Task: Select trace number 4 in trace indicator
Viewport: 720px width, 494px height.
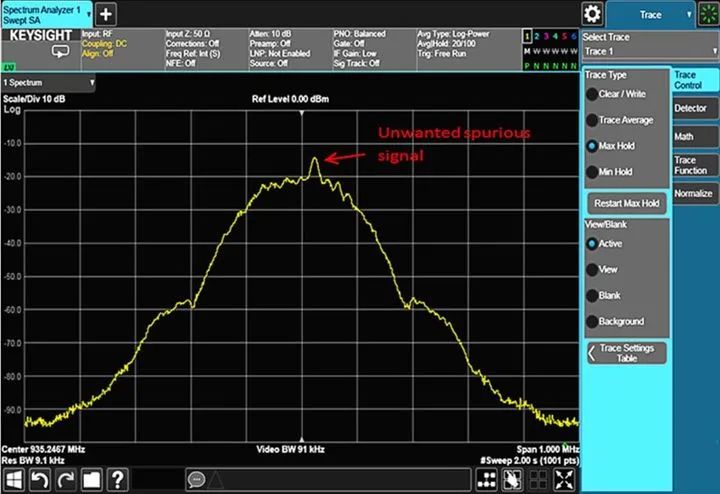Action: pyautogui.click(x=555, y=36)
